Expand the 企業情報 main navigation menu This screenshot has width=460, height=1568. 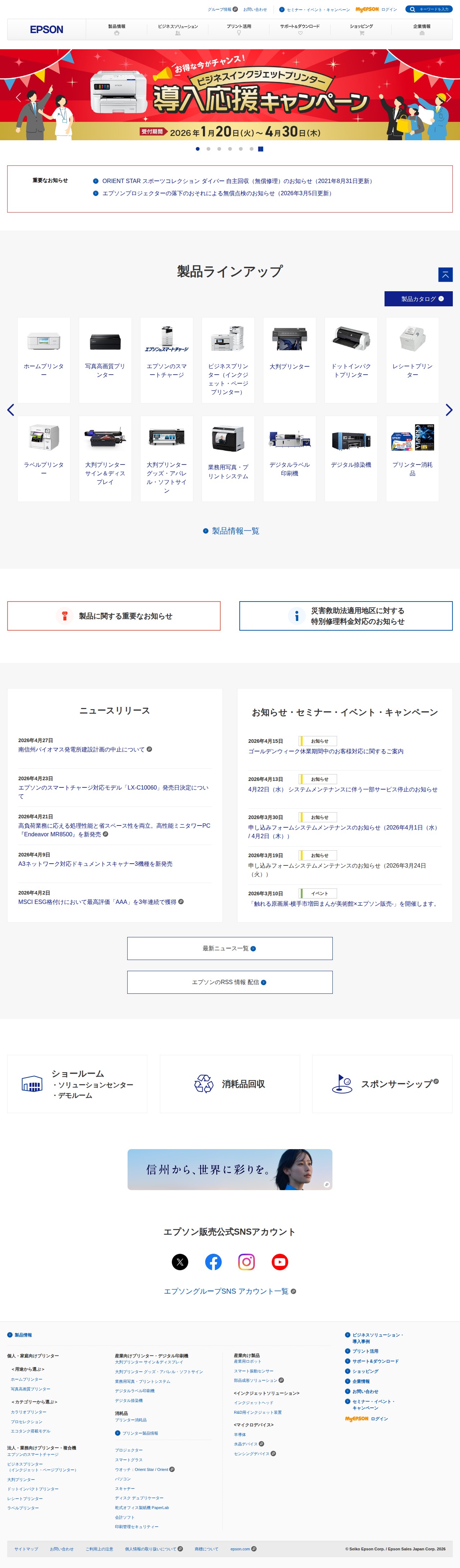[422, 29]
